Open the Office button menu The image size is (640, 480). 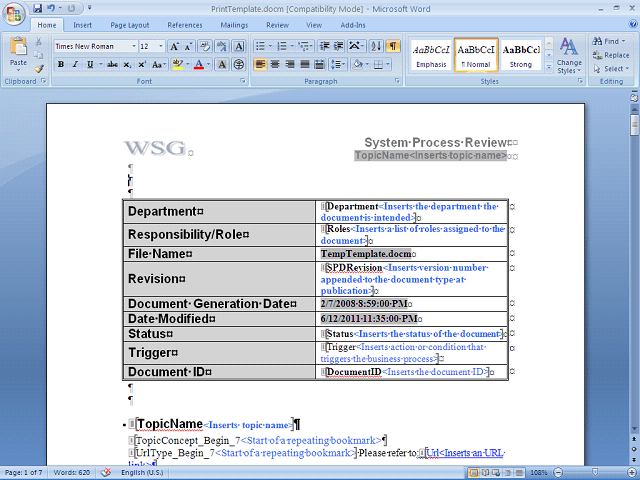[14, 15]
